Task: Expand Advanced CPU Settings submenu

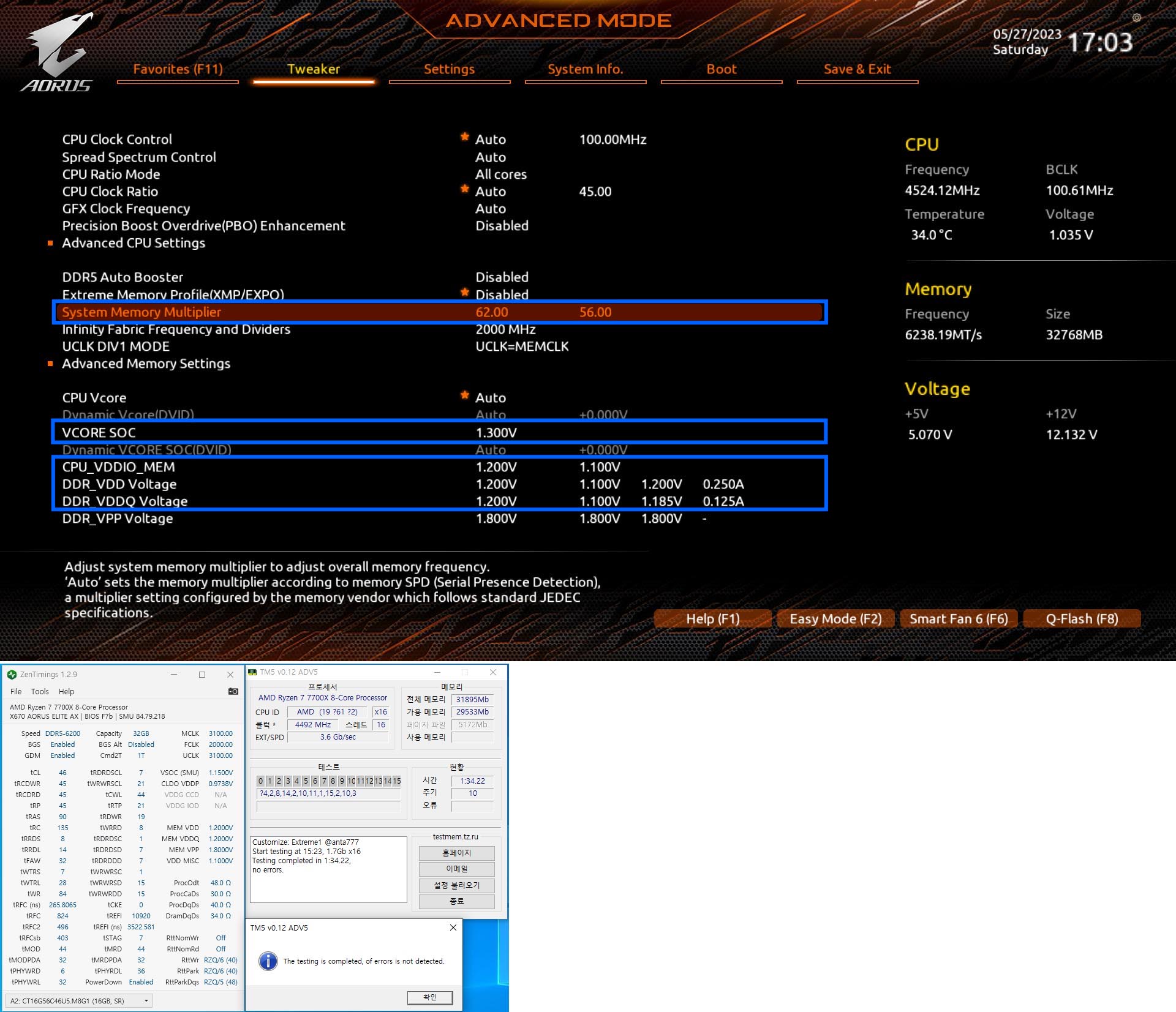Action: [x=133, y=243]
